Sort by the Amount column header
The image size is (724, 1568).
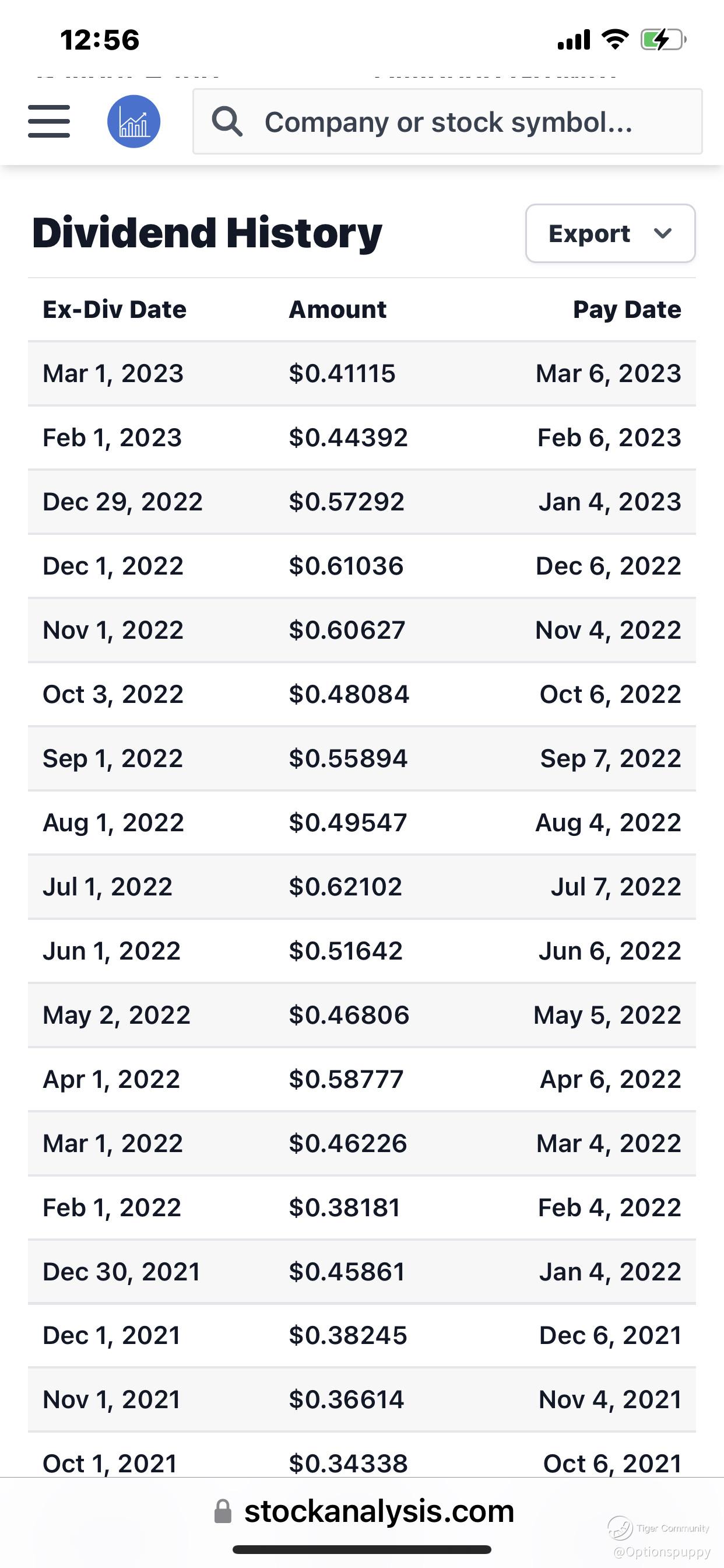[x=338, y=309]
